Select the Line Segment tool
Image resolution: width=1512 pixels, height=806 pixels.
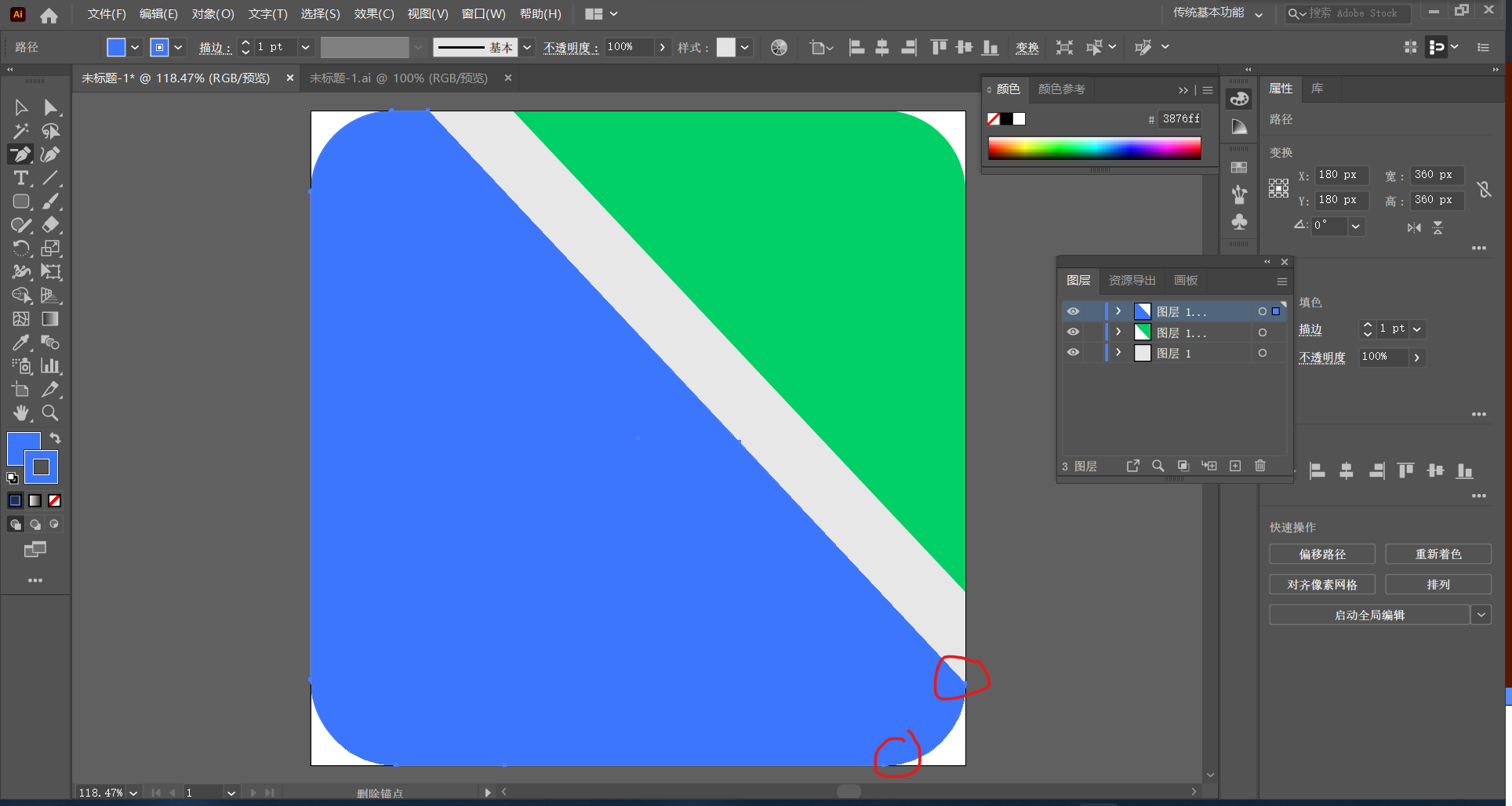51,178
